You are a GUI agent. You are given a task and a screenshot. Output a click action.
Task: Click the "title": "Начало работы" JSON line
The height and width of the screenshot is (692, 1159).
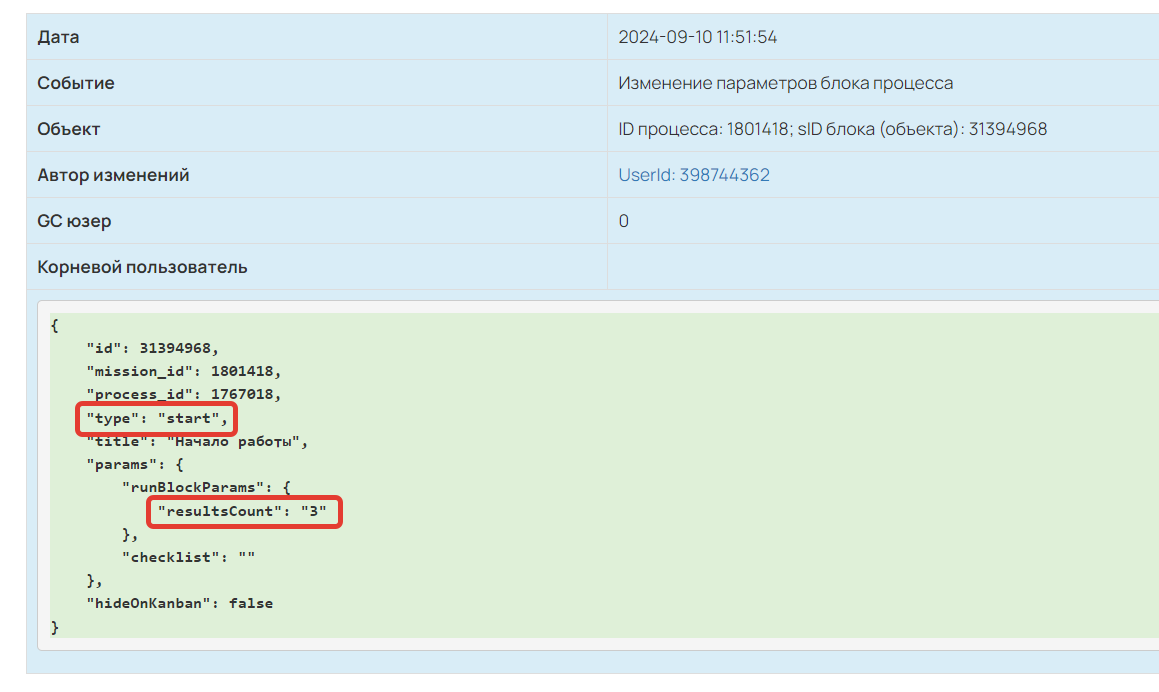click(x=197, y=441)
